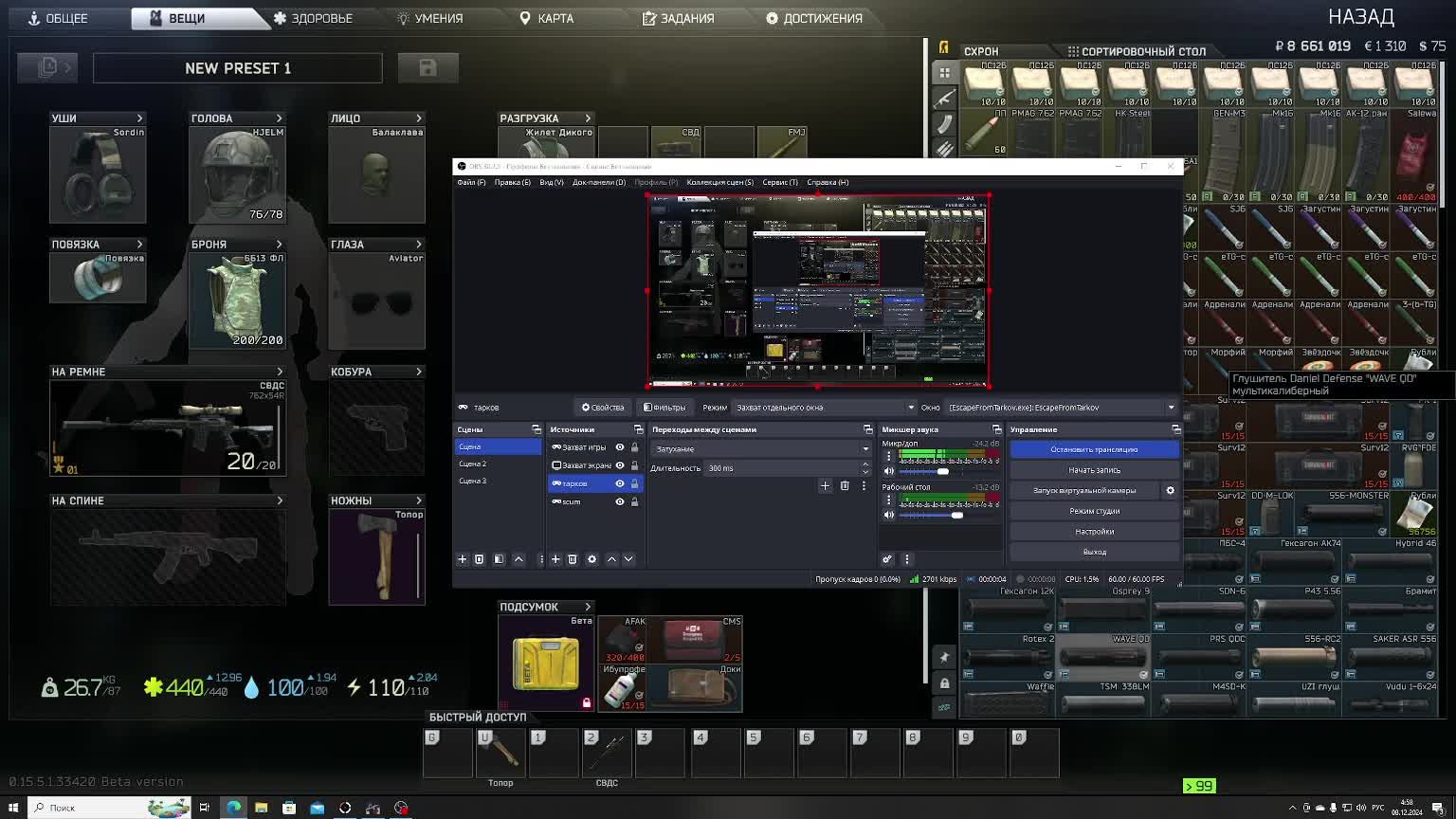Click НАЗАД to go back
Screen dimensions: 1456x819
click(x=1361, y=17)
